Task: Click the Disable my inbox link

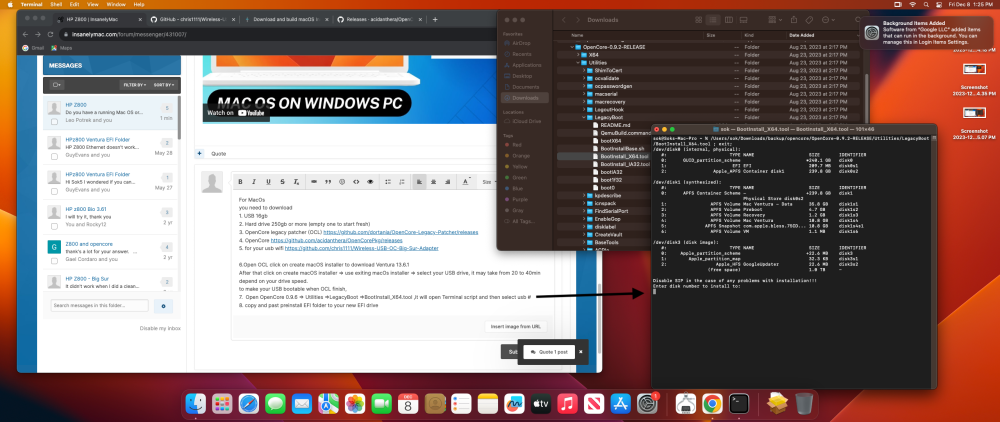Action: click(x=160, y=328)
